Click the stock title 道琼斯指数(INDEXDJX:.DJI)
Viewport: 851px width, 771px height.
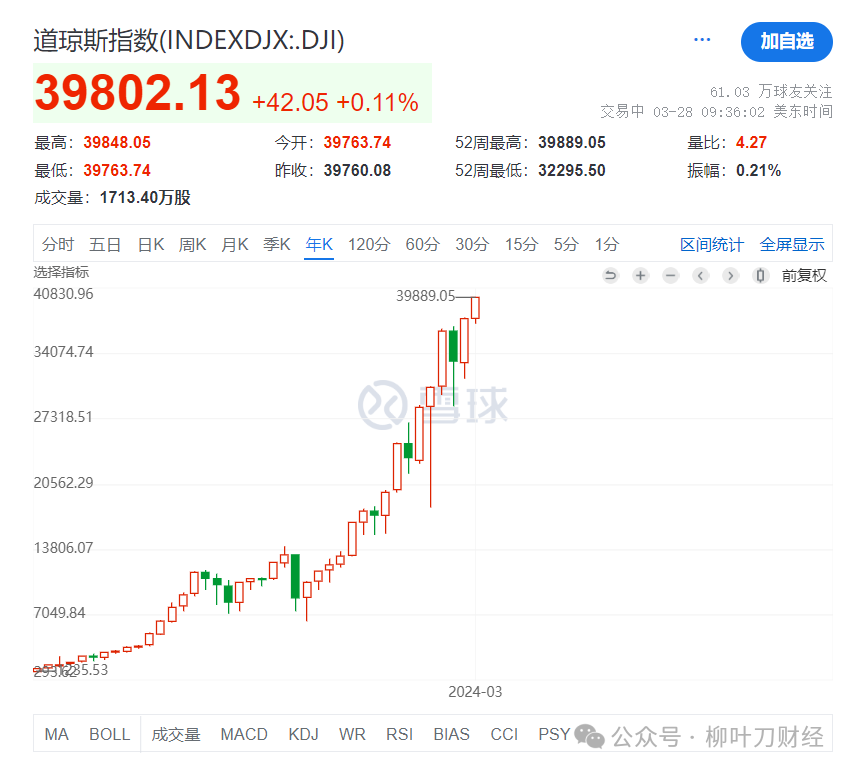tap(189, 40)
